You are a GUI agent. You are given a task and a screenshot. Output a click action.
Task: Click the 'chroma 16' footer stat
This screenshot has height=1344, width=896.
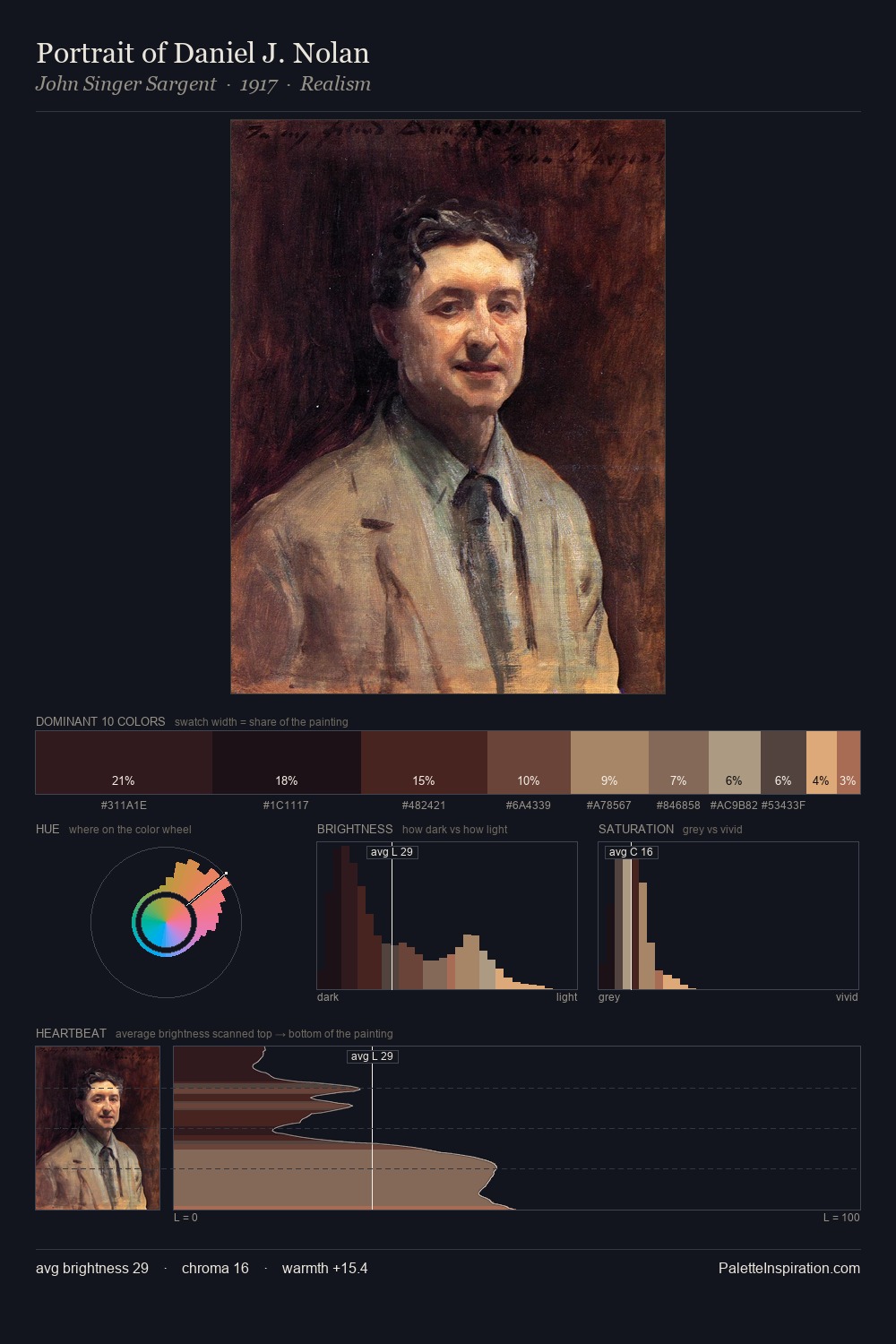pos(215,1268)
